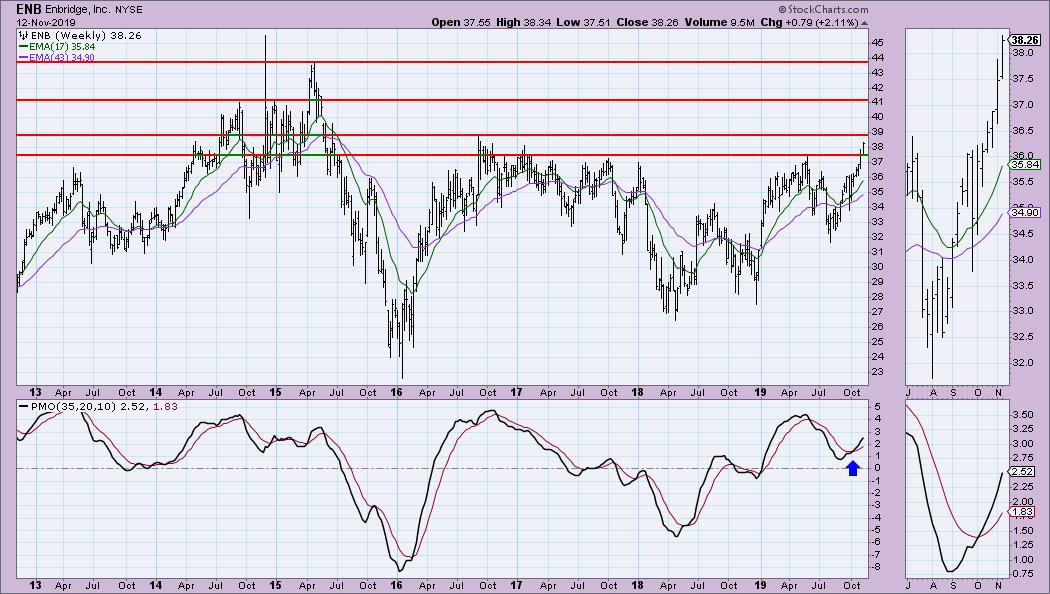This screenshot has height=594, width=1050.
Task: Click the red 1.83 signal value in PMO legend
Action: tap(165, 406)
